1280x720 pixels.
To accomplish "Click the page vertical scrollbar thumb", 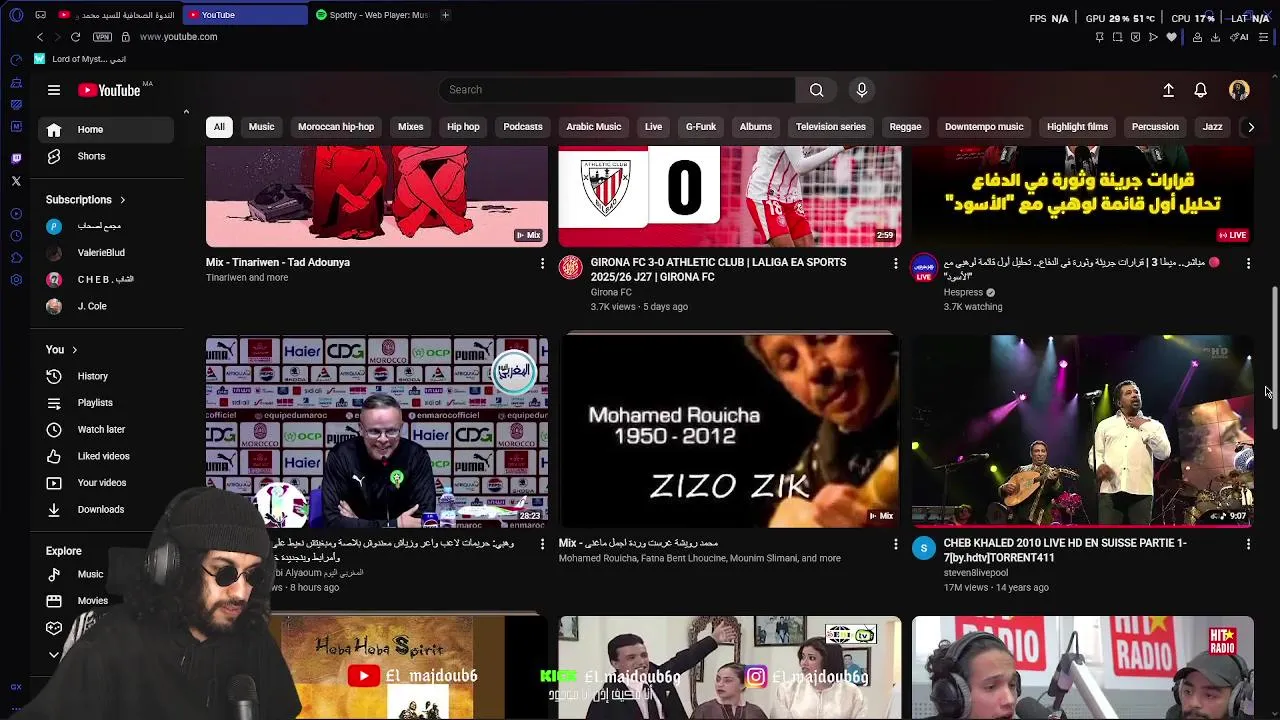I will [x=1274, y=360].
